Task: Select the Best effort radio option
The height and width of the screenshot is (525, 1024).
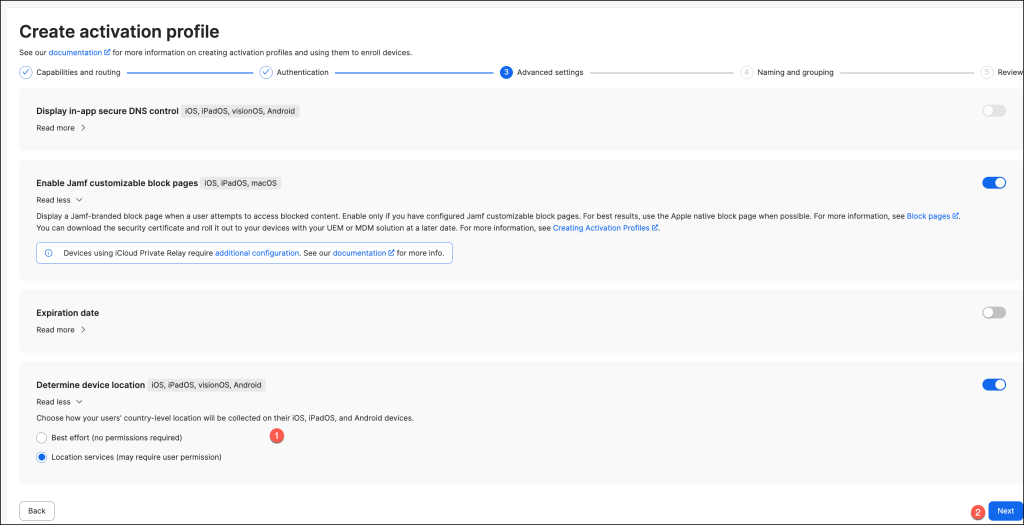Action: [42, 437]
